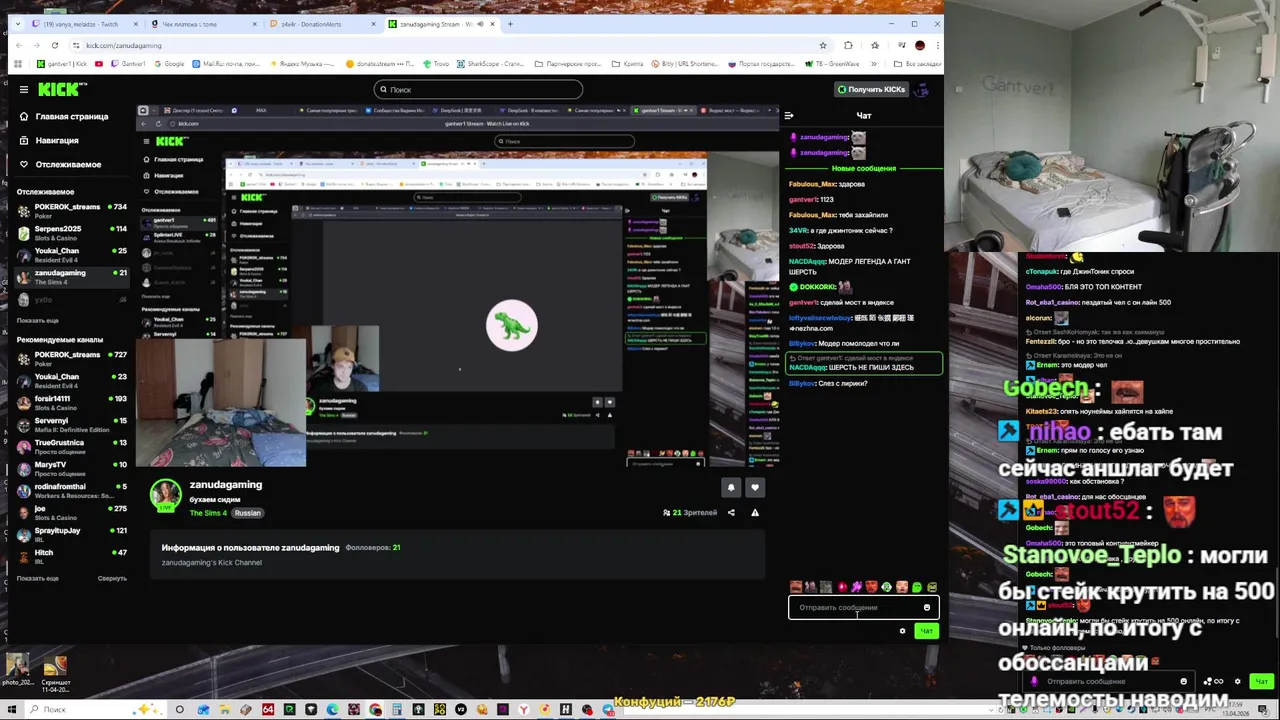The width and height of the screenshot is (1280, 720).
Task: Open recommended channel rodinafromthai
Action: coord(72,490)
